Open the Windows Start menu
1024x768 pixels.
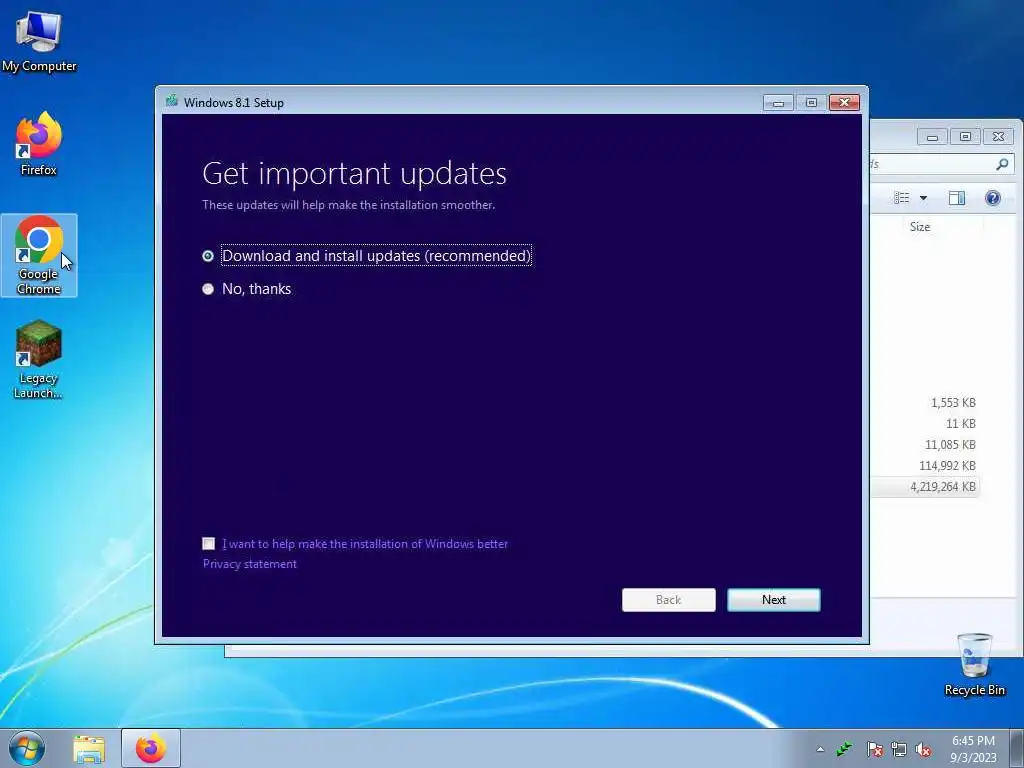coord(27,748)
